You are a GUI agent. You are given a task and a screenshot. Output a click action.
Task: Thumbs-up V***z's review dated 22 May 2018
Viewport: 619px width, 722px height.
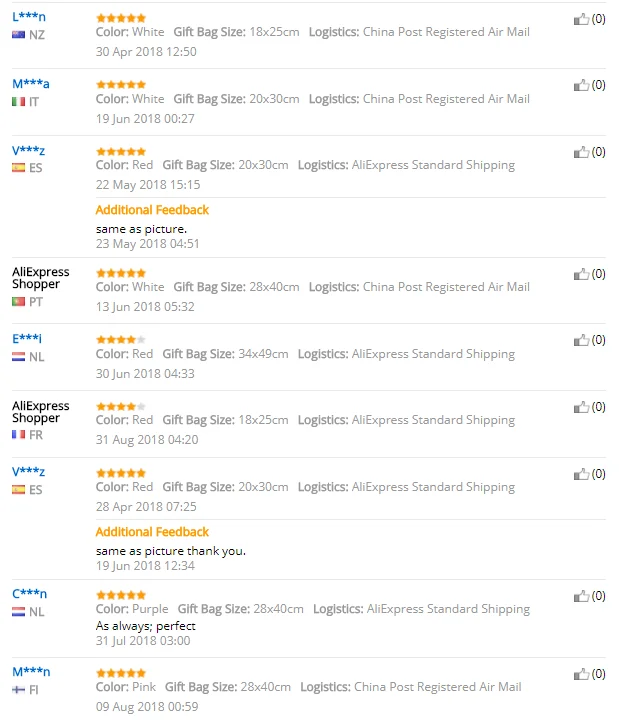click(x=581, y=152)
